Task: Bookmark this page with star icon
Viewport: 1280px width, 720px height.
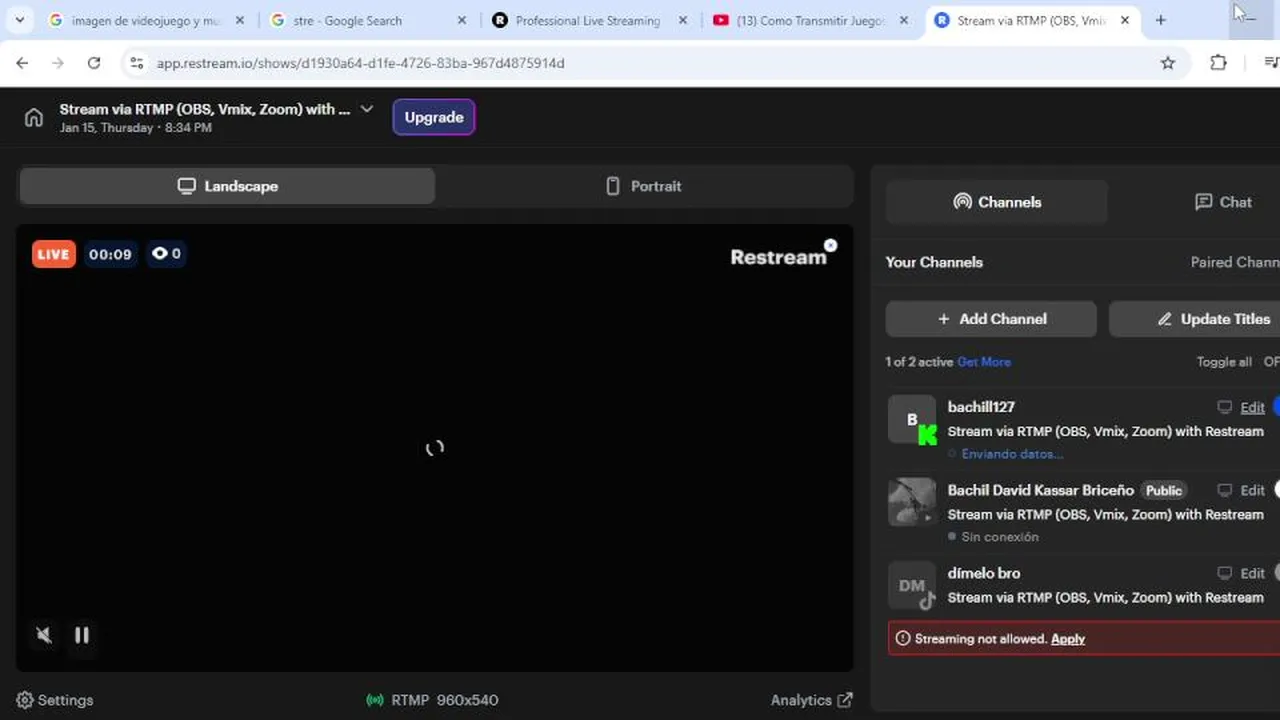Action: click(1168, 63)
